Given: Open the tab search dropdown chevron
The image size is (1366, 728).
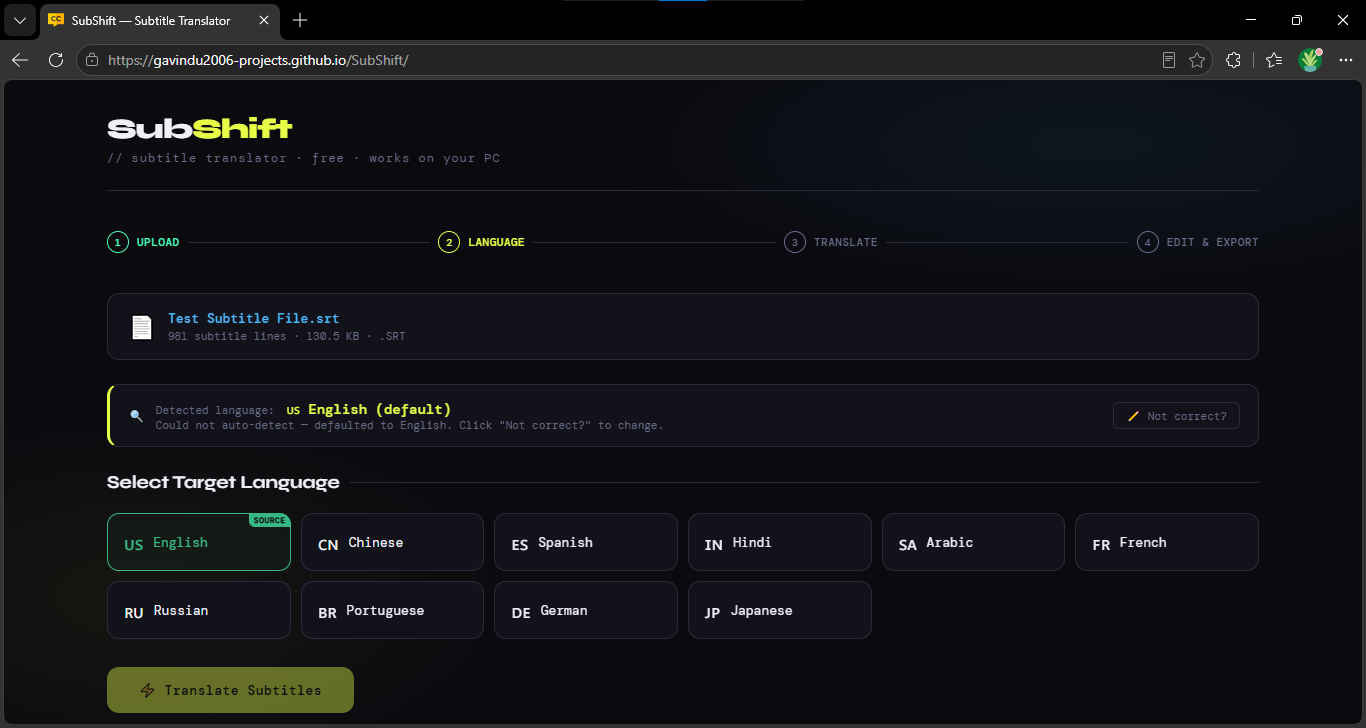Looking at the screenshot, I should click(x=19, y=20).
